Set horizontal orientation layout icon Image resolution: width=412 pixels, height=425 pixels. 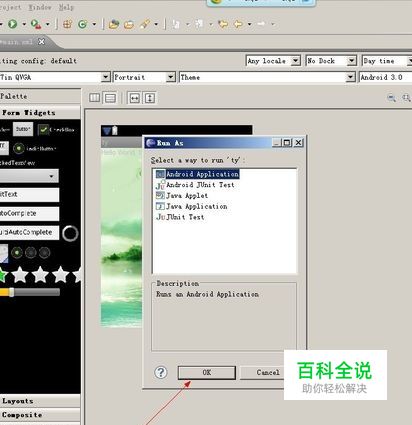95,98
